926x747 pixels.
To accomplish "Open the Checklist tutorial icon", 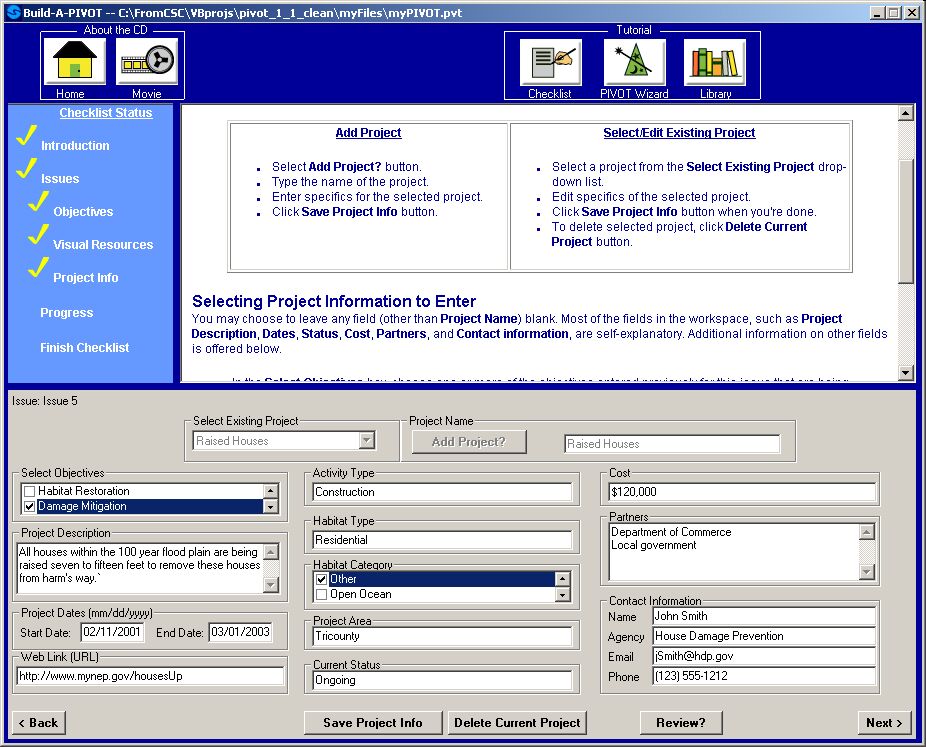I will click(550, 63).
